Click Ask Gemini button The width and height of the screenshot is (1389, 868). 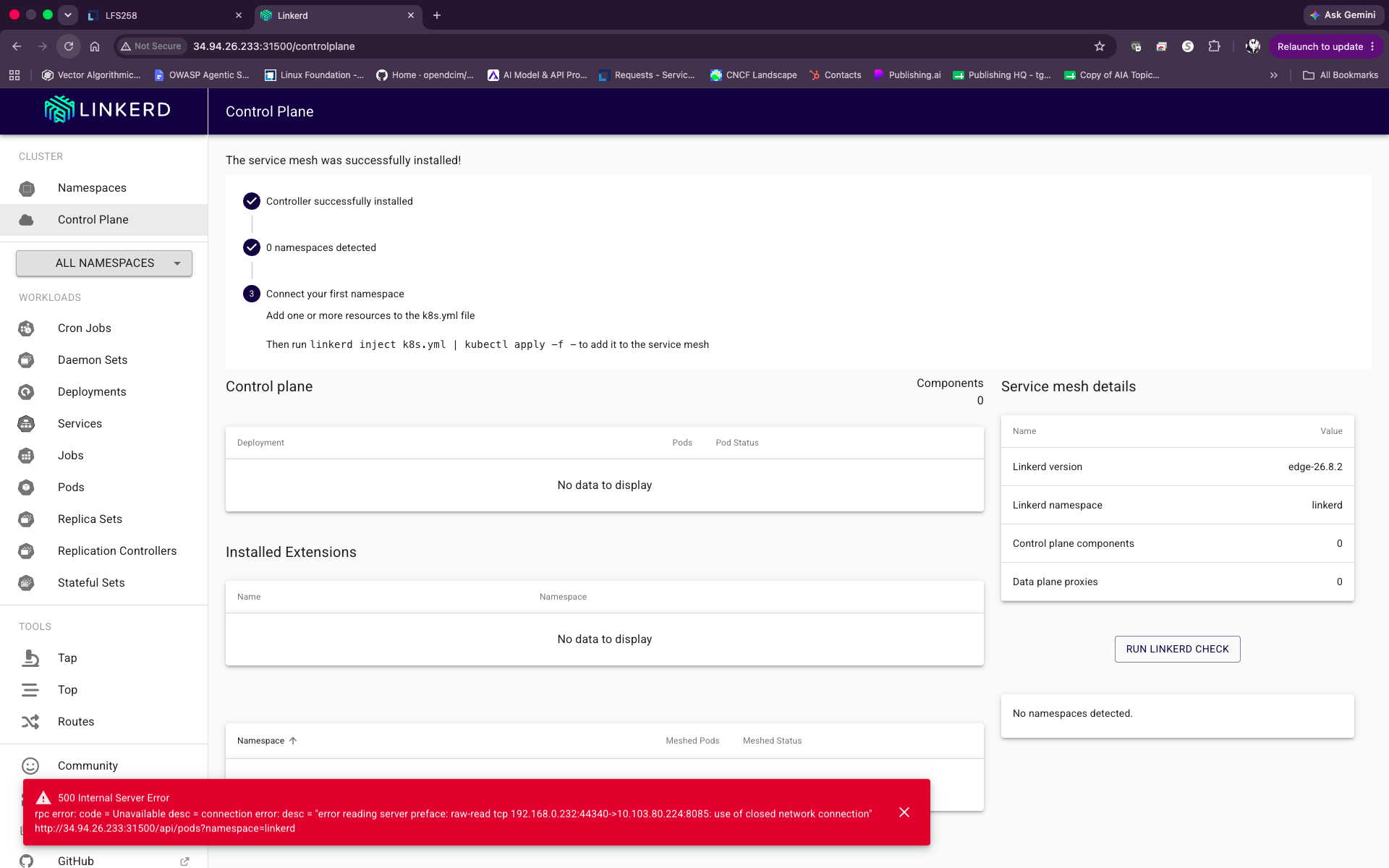pyautogui.click(x=1343, y=14)
